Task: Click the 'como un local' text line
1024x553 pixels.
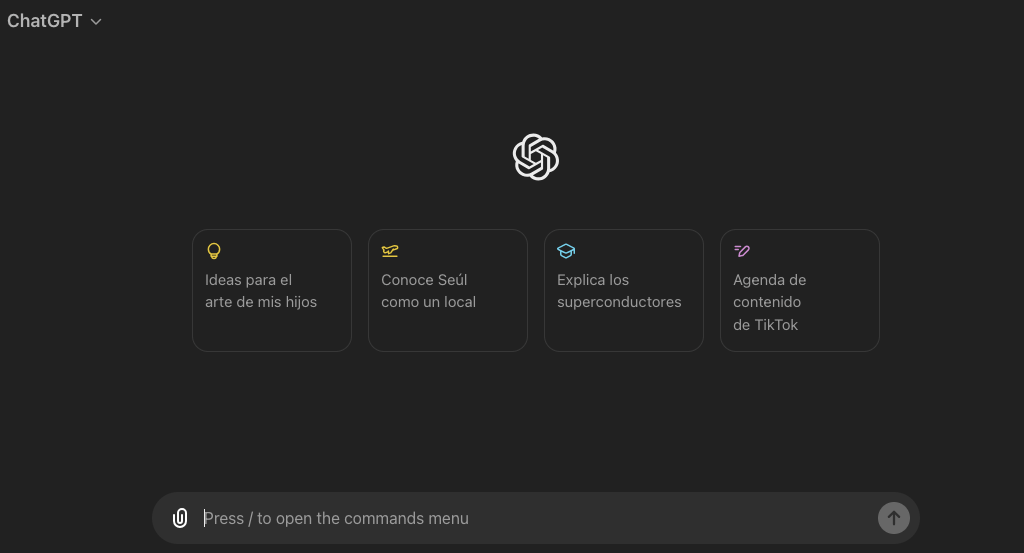Action: (428, 302)
